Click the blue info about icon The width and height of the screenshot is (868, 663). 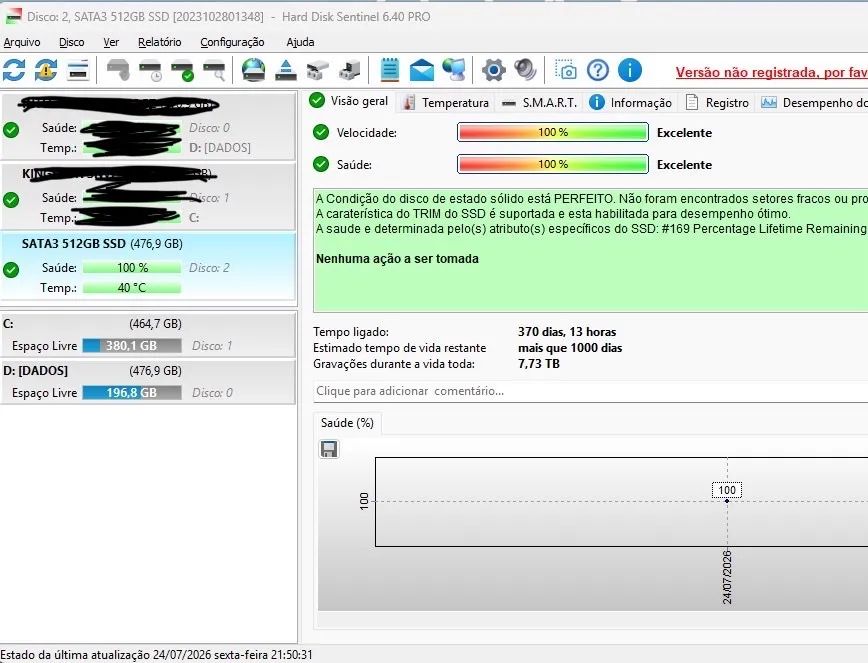tap(629, 70)
